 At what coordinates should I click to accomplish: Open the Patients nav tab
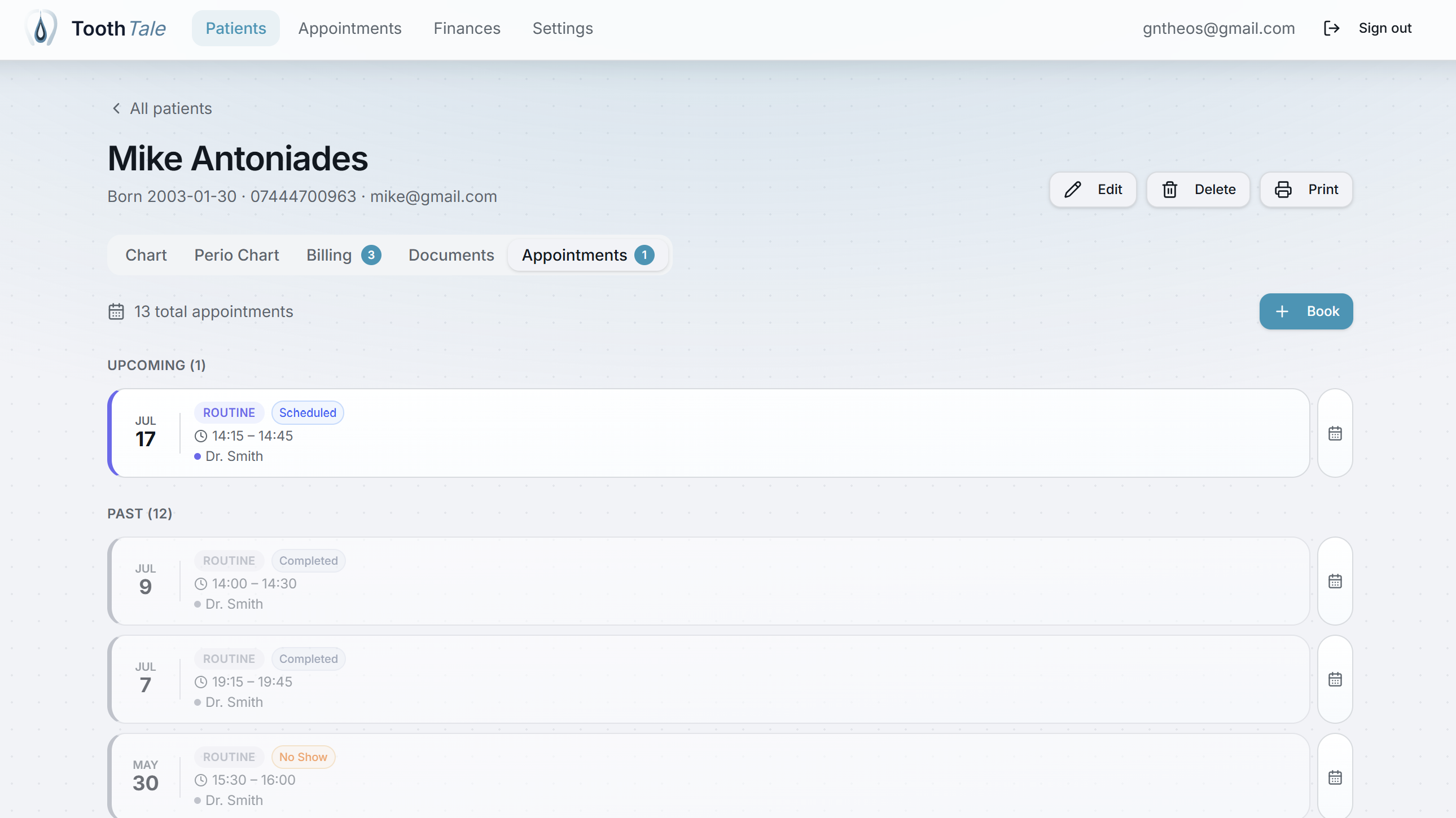[x=236, y=28]
